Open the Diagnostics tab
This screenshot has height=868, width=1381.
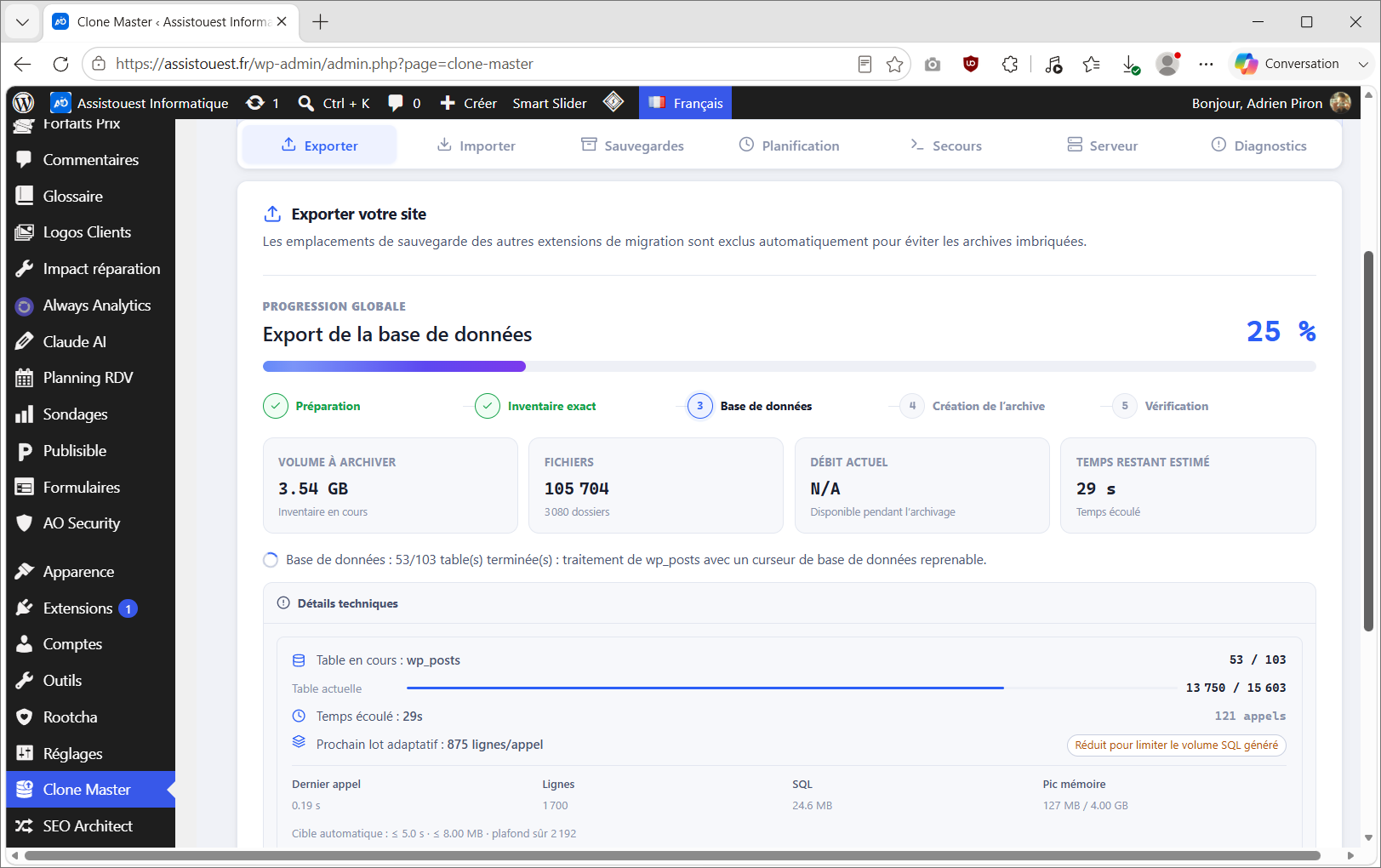coord(1258,146)
